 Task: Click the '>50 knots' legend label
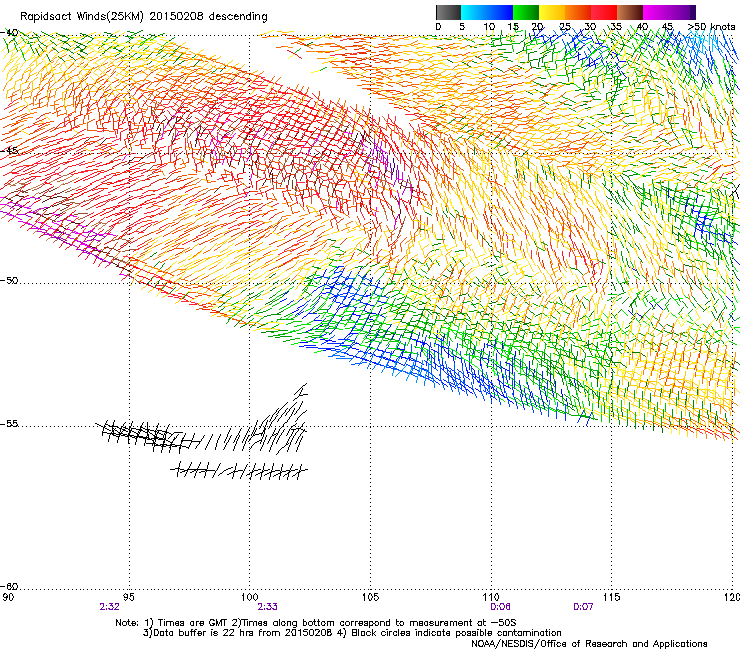(x=711, y=27)
